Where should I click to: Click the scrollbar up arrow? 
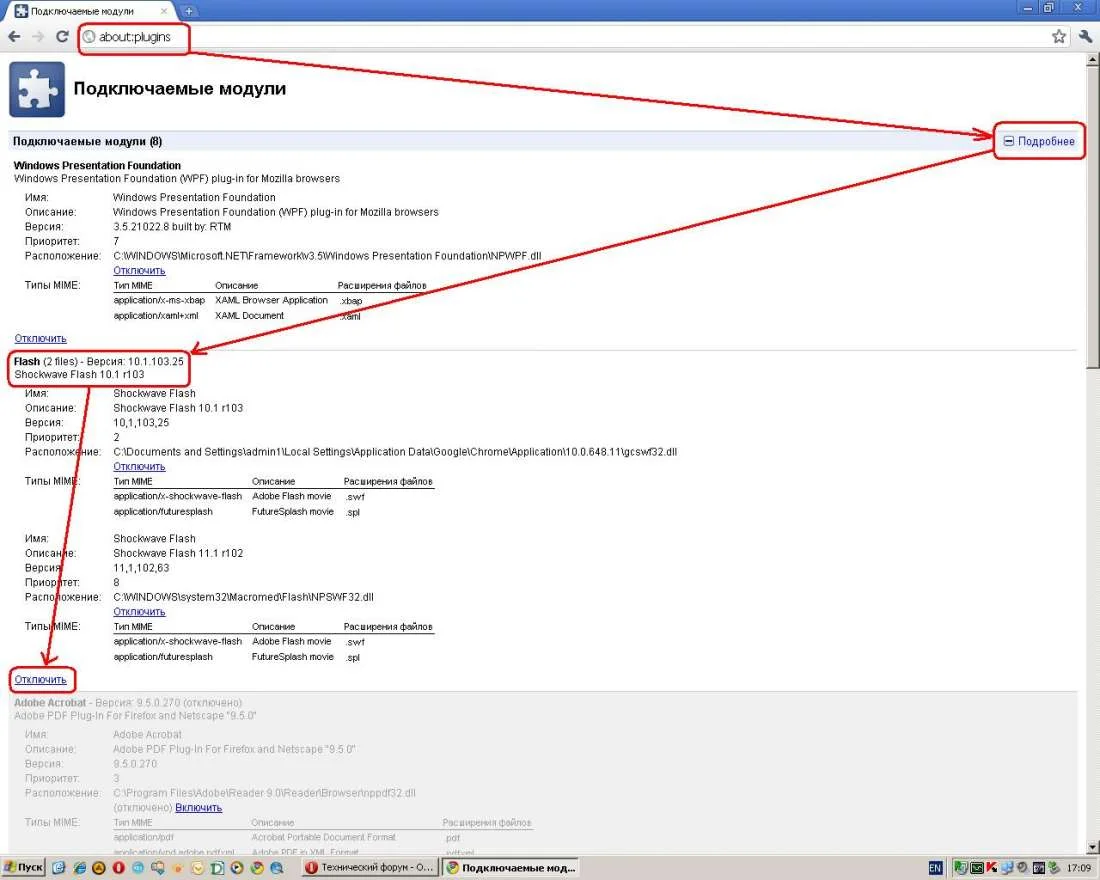pos(1092,60)
